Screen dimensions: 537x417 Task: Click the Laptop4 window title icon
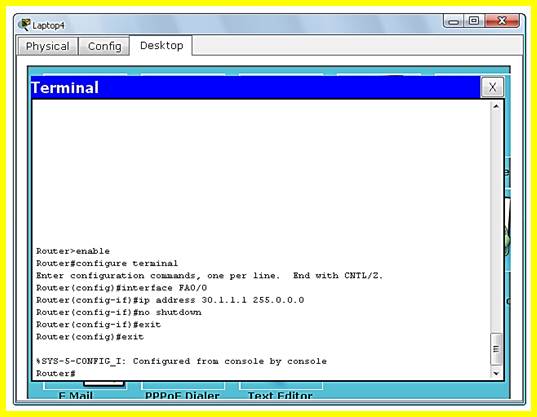24,25
